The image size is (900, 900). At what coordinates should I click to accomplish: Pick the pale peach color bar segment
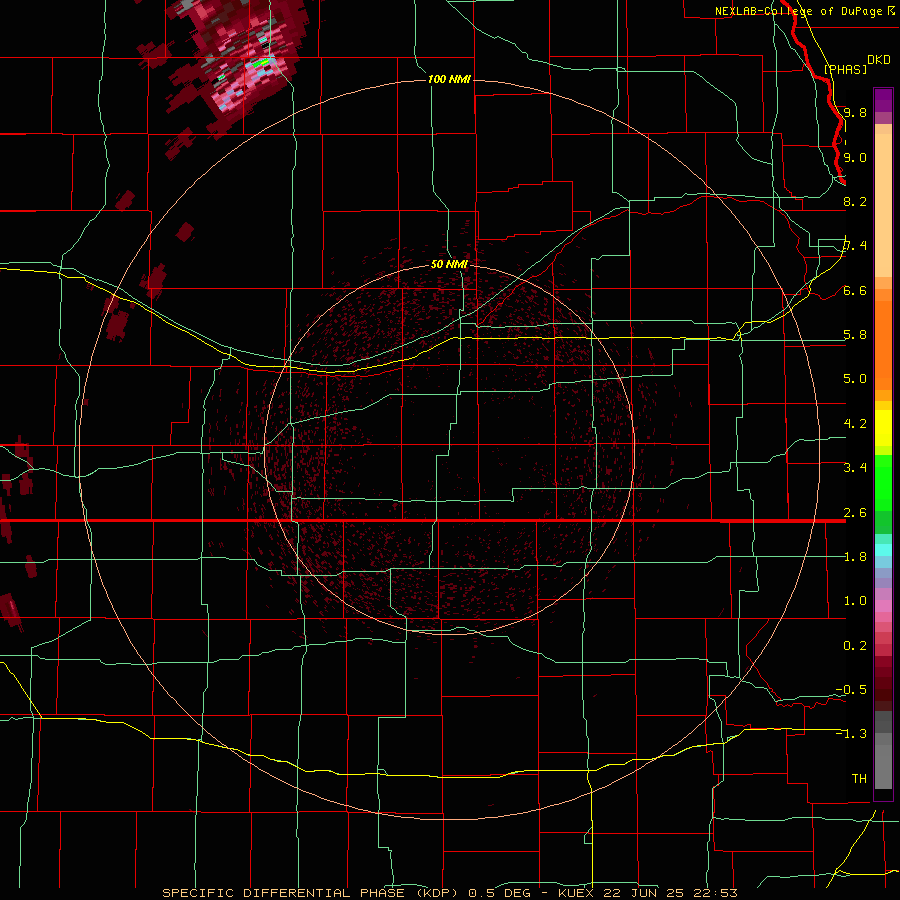883,207
